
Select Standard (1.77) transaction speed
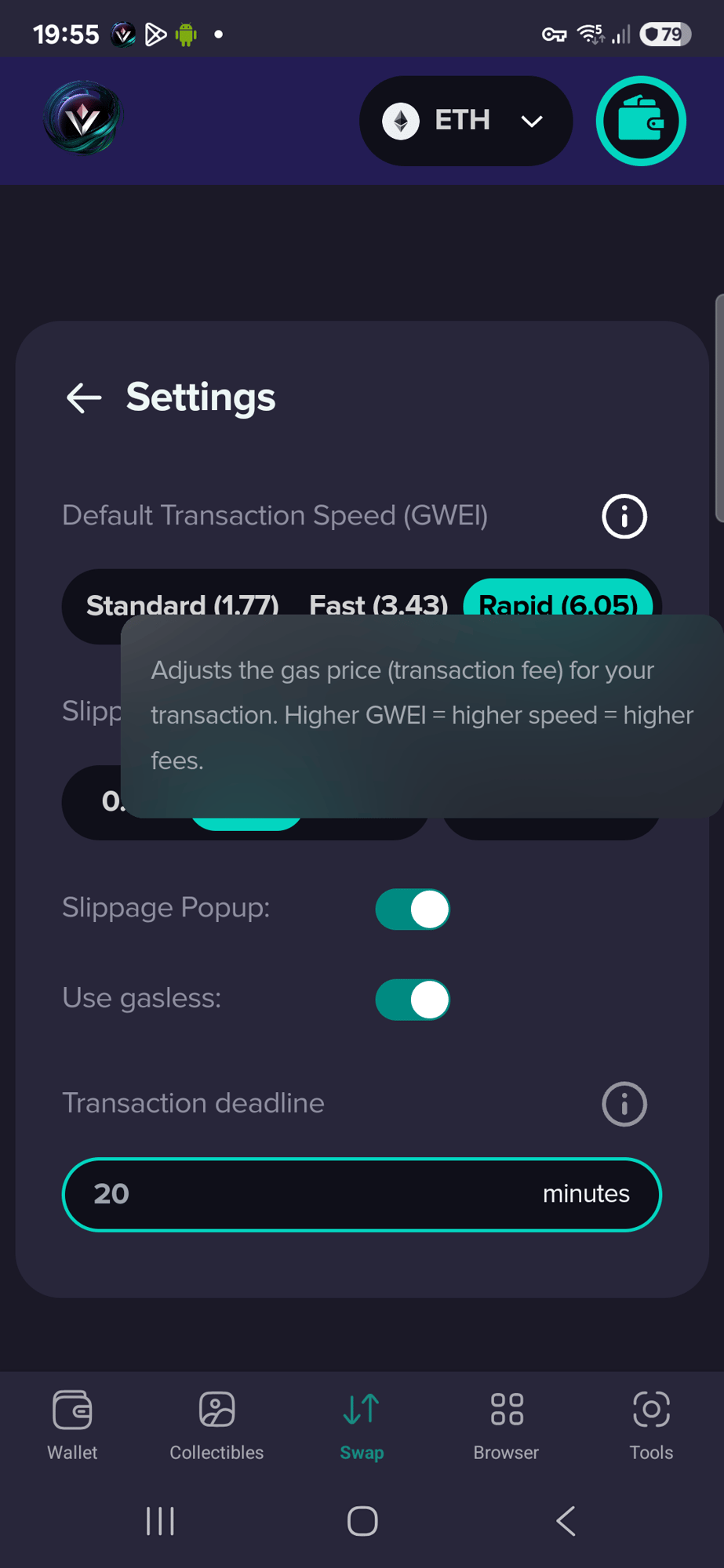182,604
